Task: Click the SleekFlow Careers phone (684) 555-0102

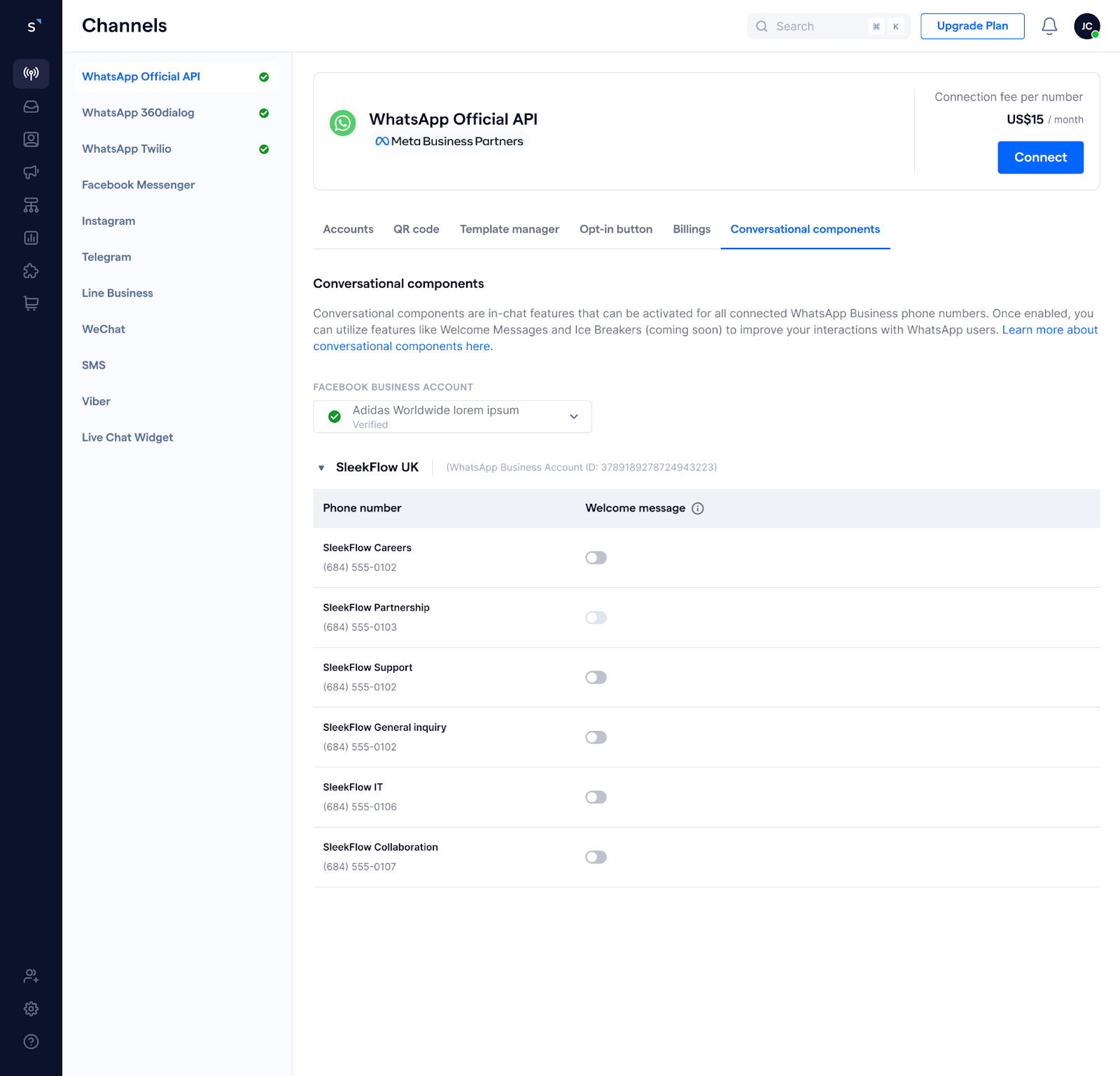Action: pos(360,568)
